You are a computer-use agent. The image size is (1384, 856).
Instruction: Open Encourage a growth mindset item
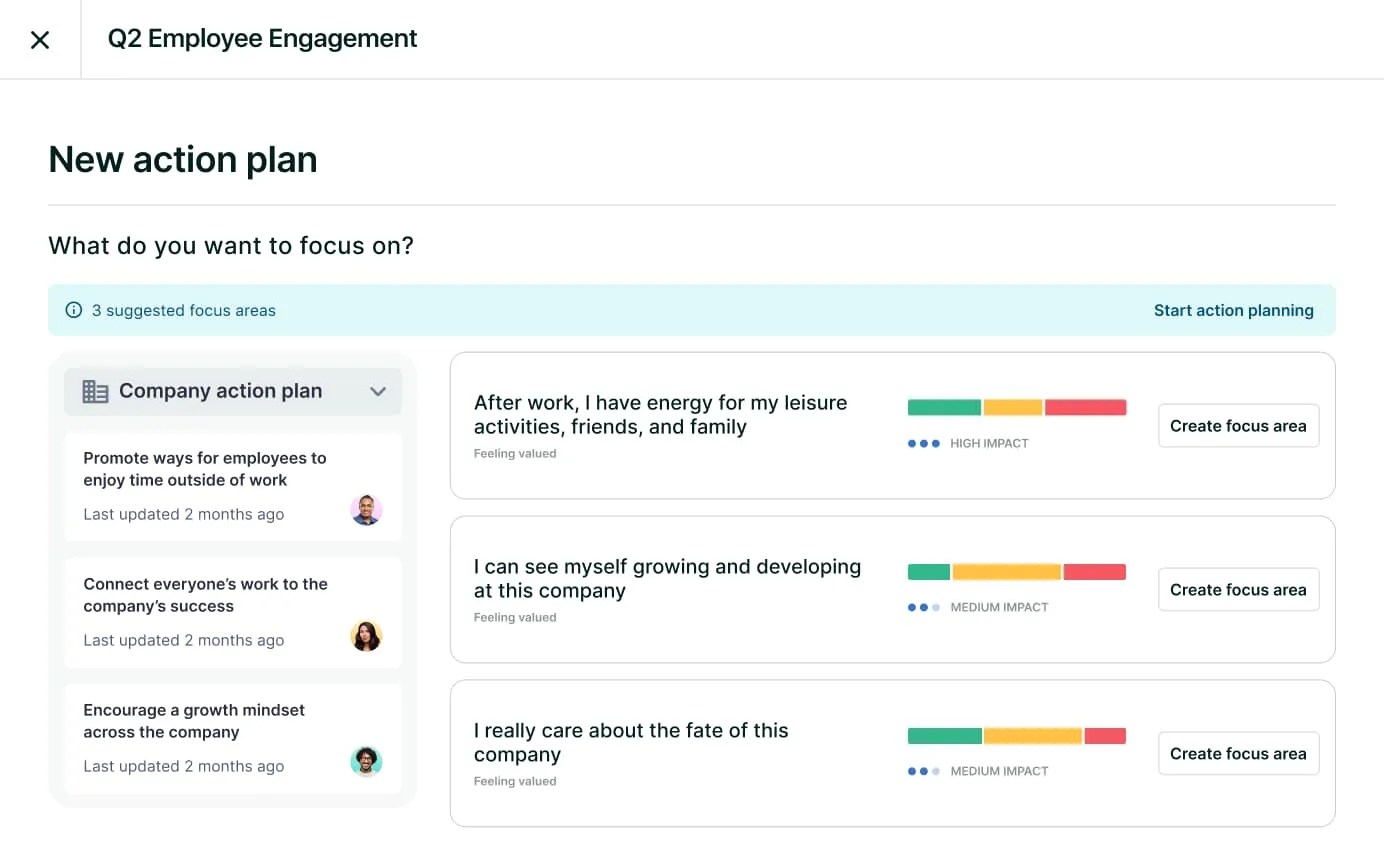(x=194, y=721)
